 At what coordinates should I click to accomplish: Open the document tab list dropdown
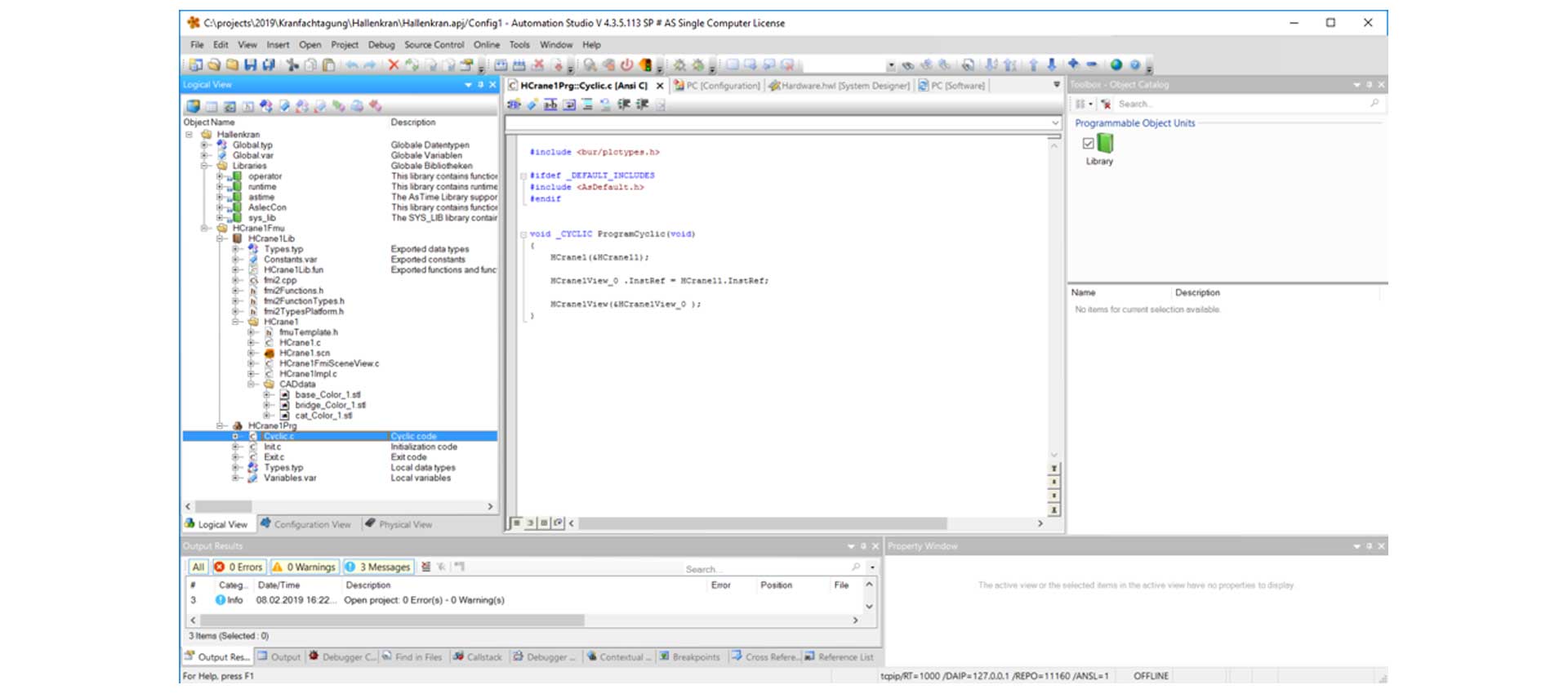(1056, 85)
